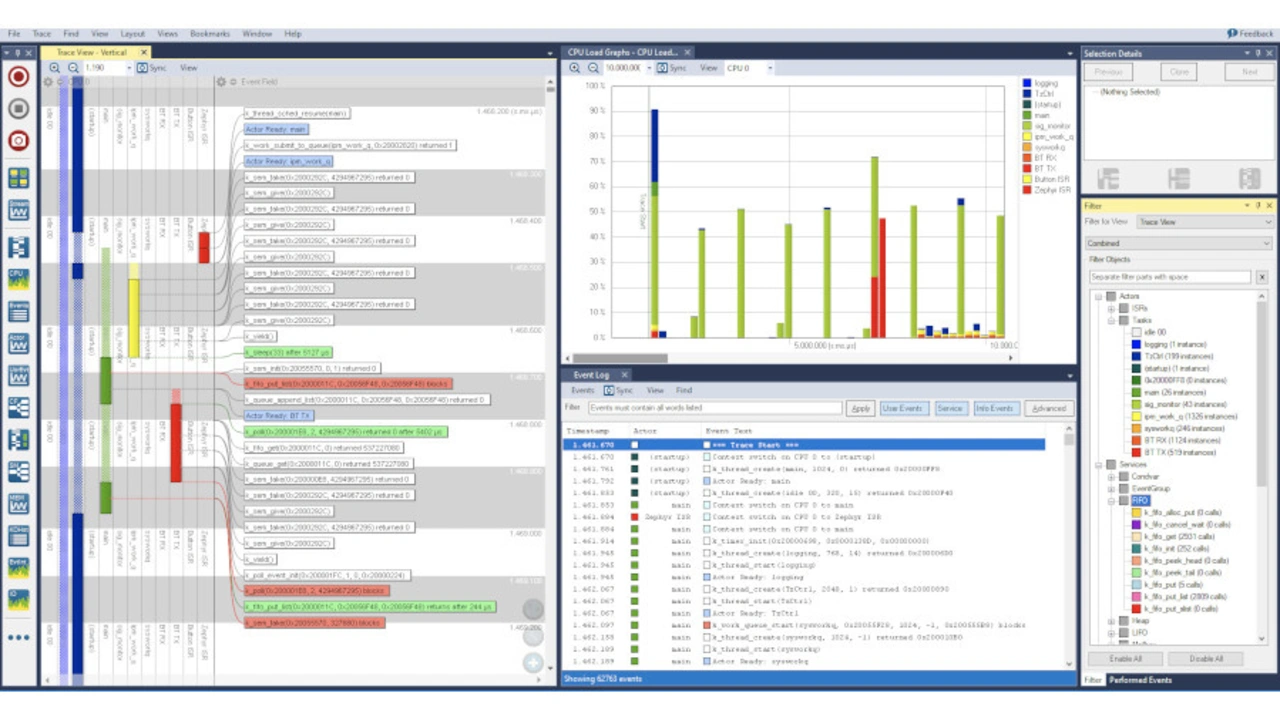Zoom out on the CPU Load Graph
The width and height of the screenshot is (1280, 720).
pyautogui.click(x=593, y=68)
